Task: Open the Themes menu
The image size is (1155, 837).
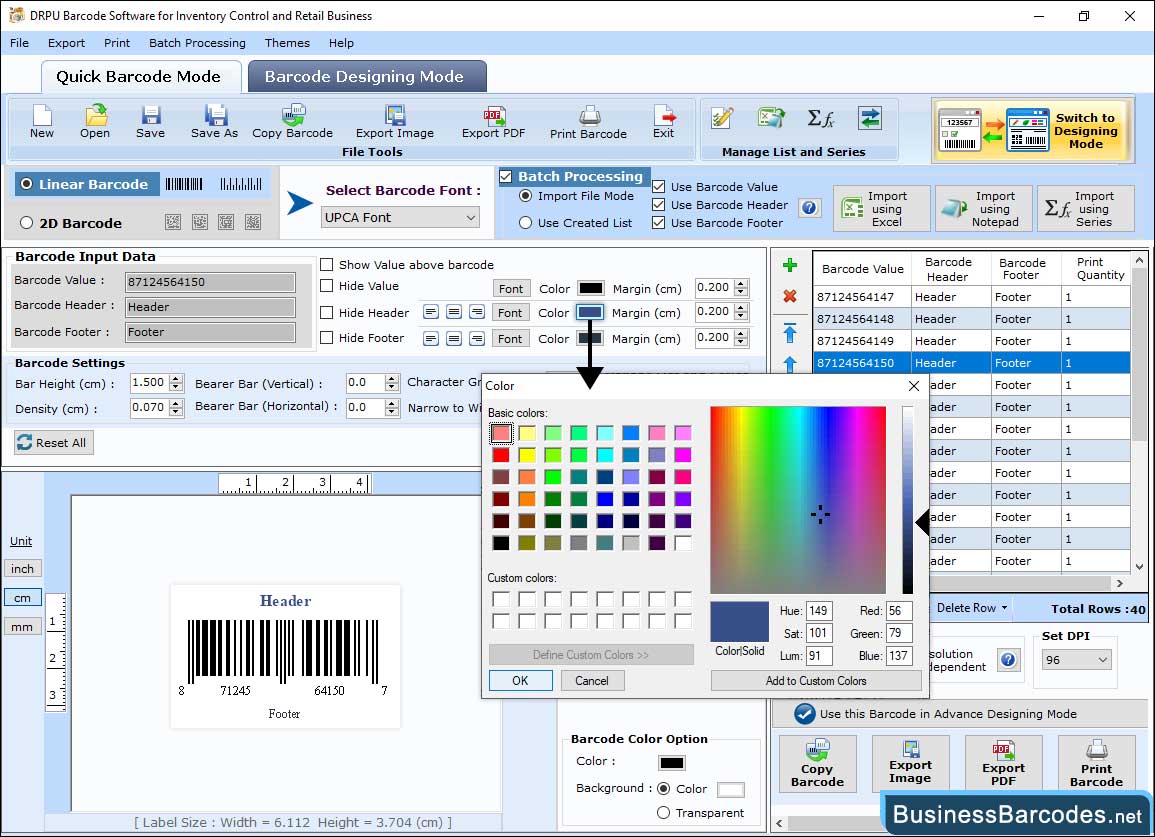Action: pos(287,43)
